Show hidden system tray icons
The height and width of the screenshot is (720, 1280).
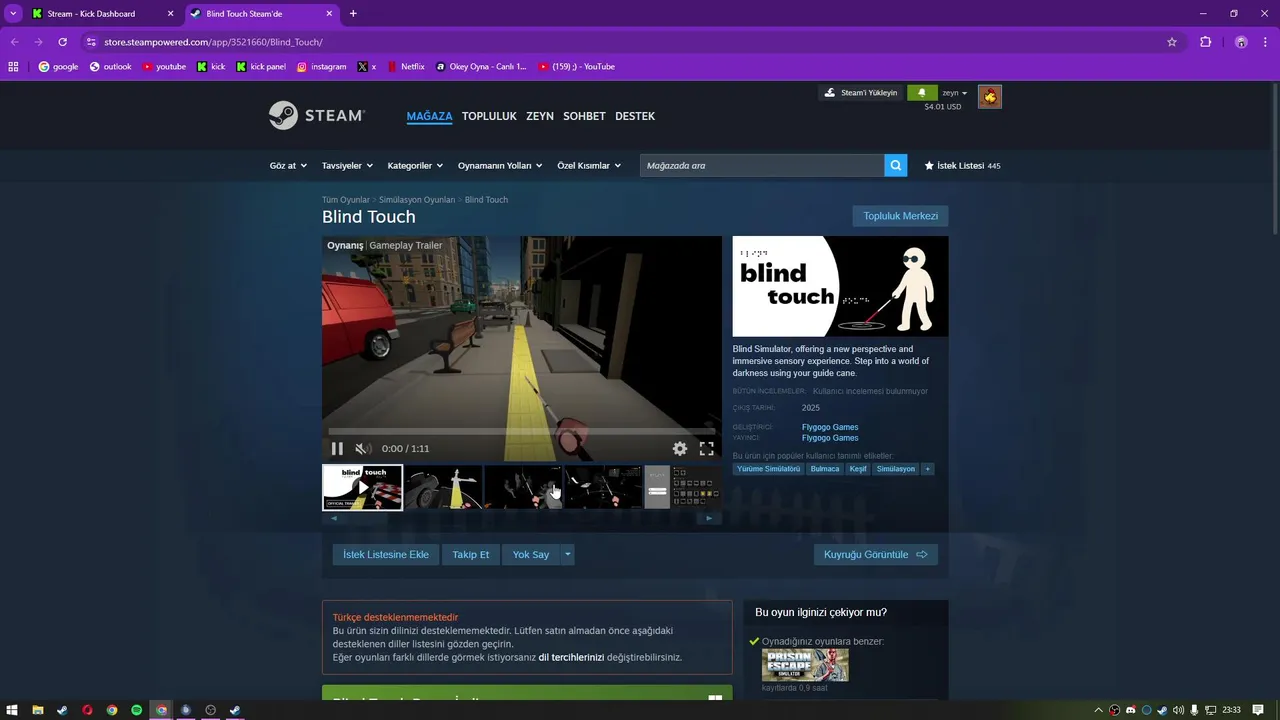tap(1099, 710)
